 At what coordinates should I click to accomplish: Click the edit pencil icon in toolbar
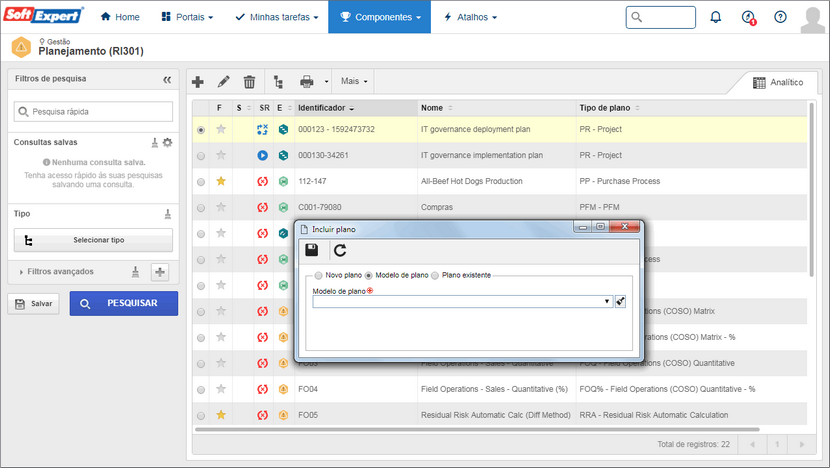(223, 82)
